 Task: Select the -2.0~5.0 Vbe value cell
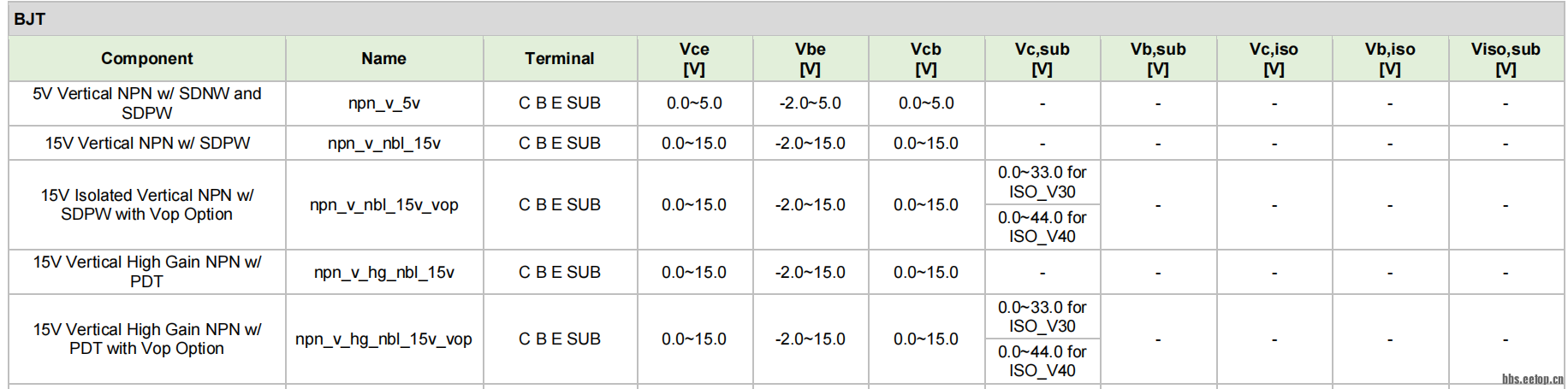pyautogui.click(x=810, y=103)
